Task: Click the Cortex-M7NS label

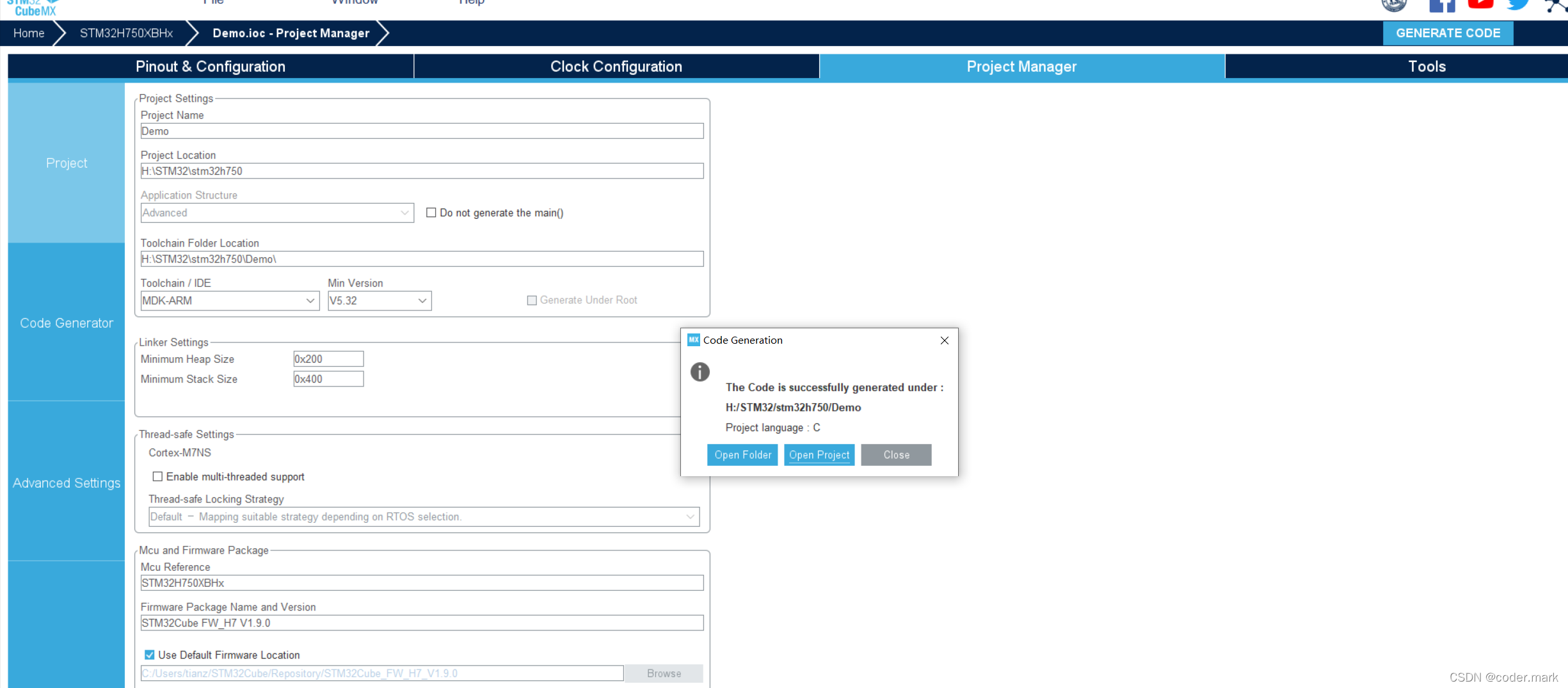Action: [180, 452]
